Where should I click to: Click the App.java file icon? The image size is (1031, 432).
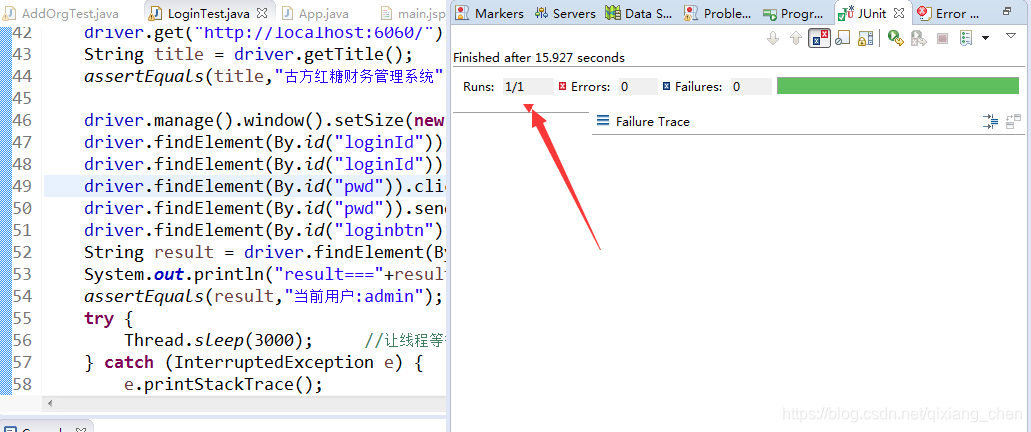pos(287,13)
